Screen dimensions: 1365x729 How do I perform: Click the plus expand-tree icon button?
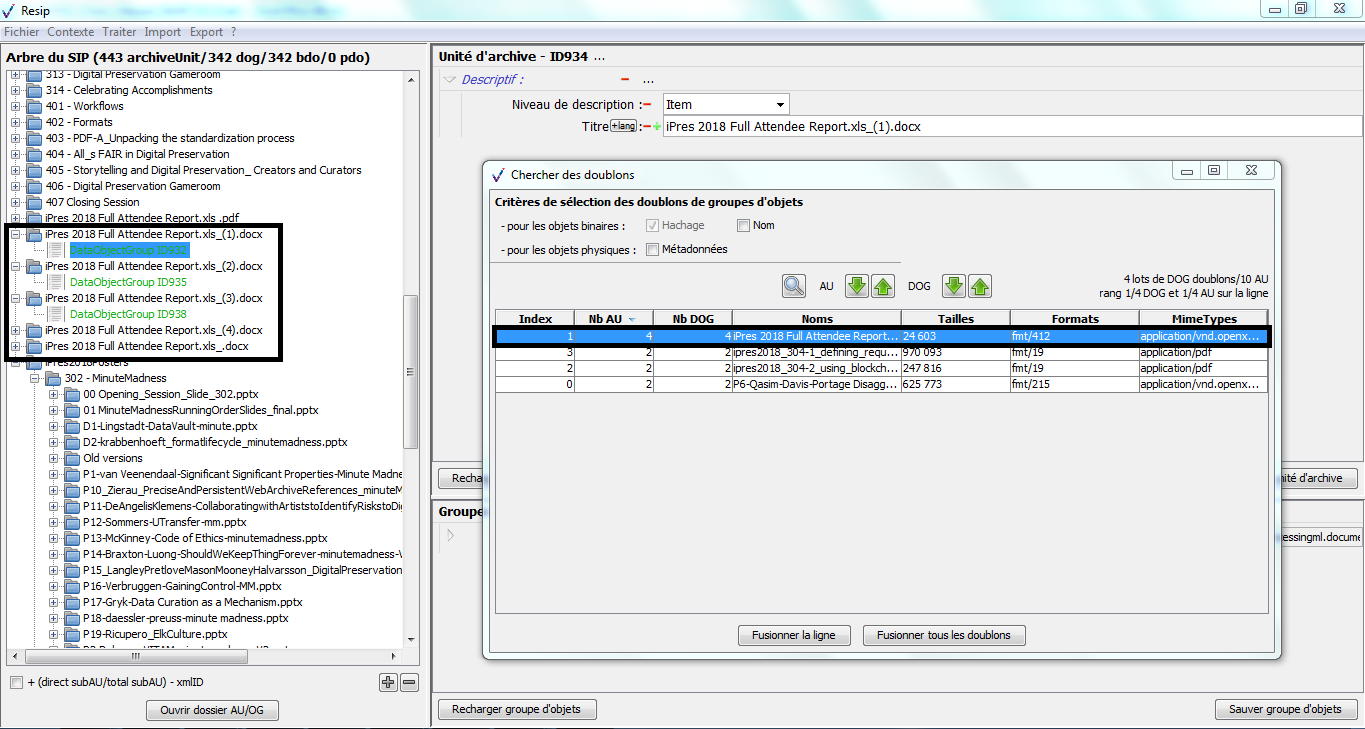[388, 682]
